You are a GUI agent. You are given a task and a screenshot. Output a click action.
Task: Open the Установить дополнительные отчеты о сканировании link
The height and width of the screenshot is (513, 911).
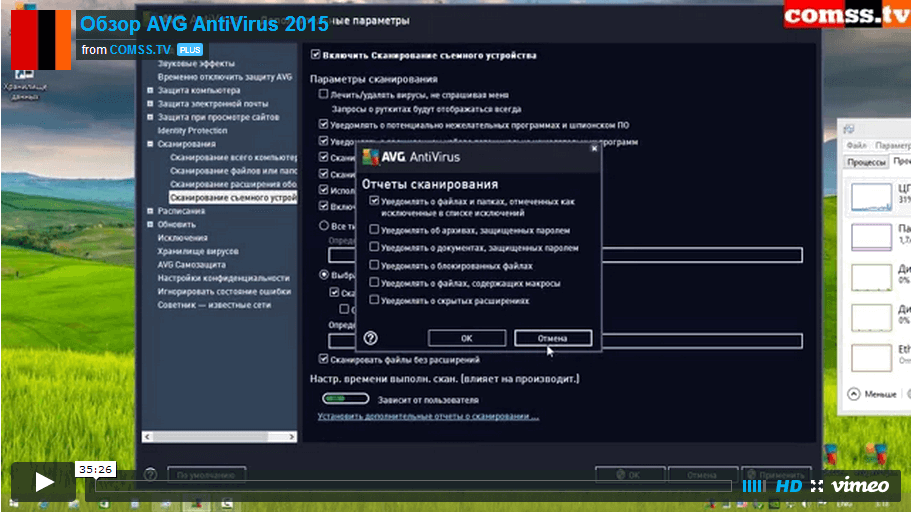(x=428, y=416)
